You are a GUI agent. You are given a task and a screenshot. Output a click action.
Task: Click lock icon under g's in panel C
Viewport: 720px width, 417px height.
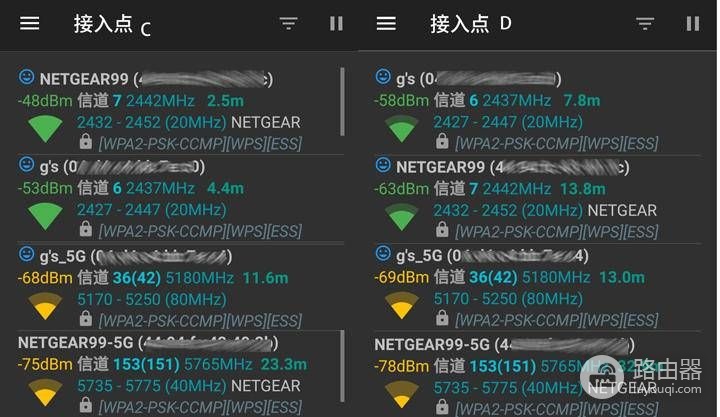coord(85,229)
